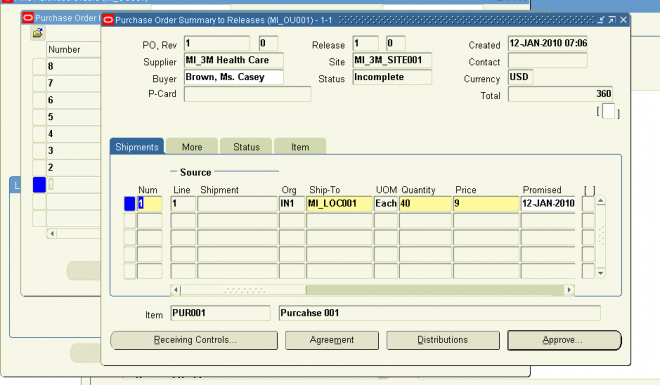Click the flexfield cell at end of first shipment row

coord(588,204)
